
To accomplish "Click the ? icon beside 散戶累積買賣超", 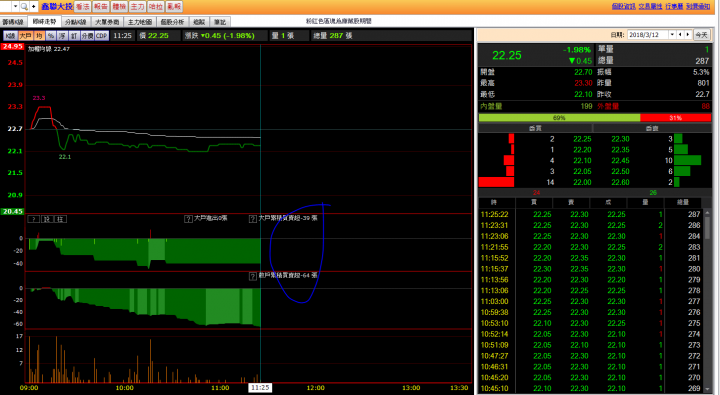I will [253, 276].
